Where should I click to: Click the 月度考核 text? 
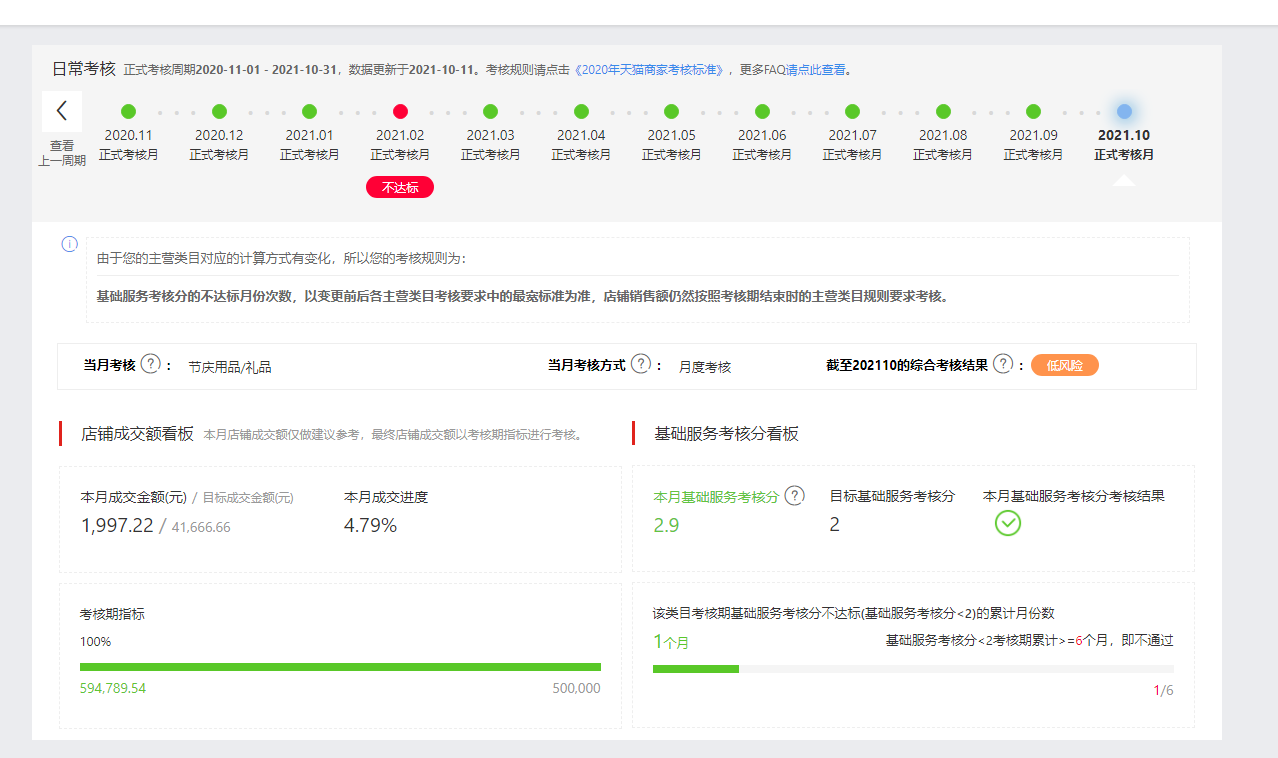tap(705, 367)
